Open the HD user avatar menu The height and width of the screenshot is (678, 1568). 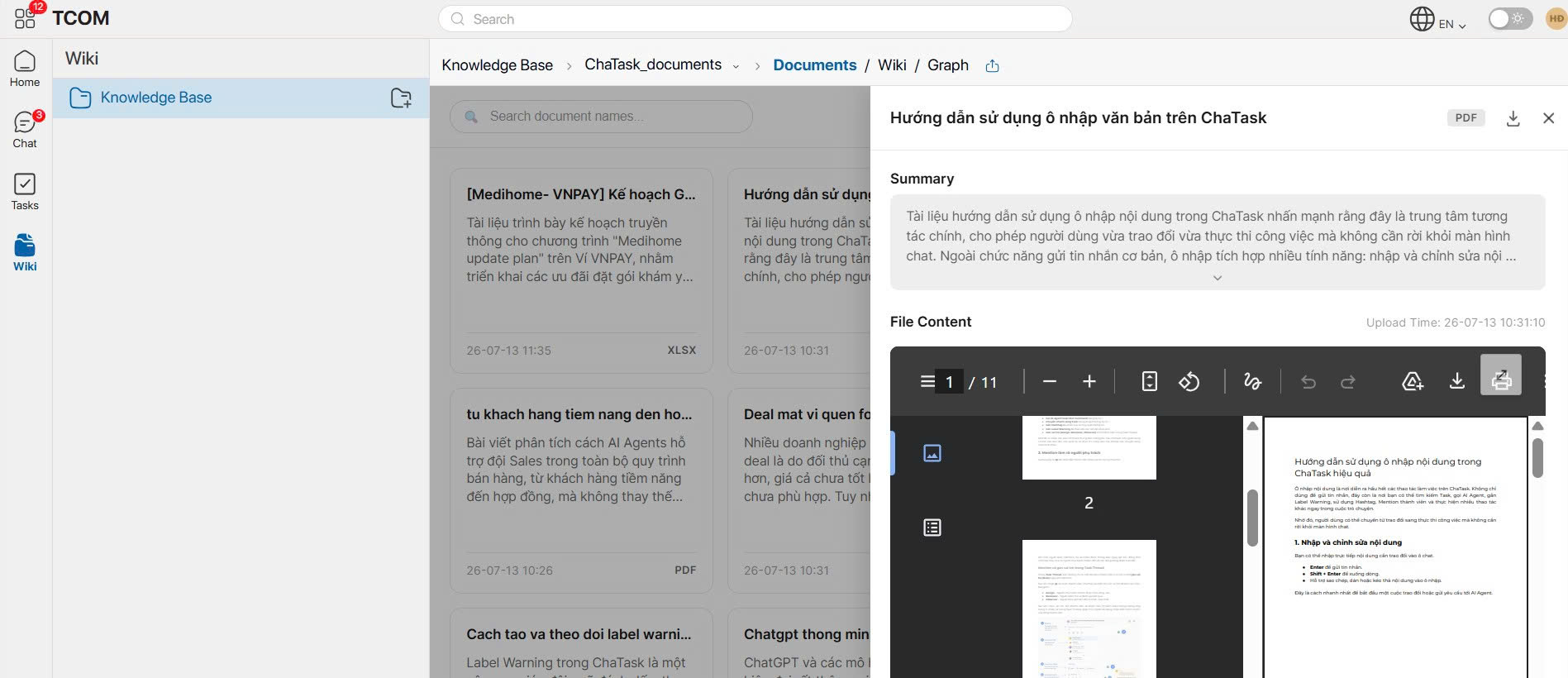pyautogui.click(x=1556, y=18)
